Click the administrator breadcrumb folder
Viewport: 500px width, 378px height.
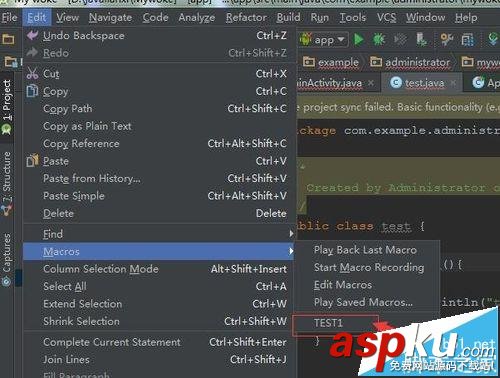click(x=410, y=62)
